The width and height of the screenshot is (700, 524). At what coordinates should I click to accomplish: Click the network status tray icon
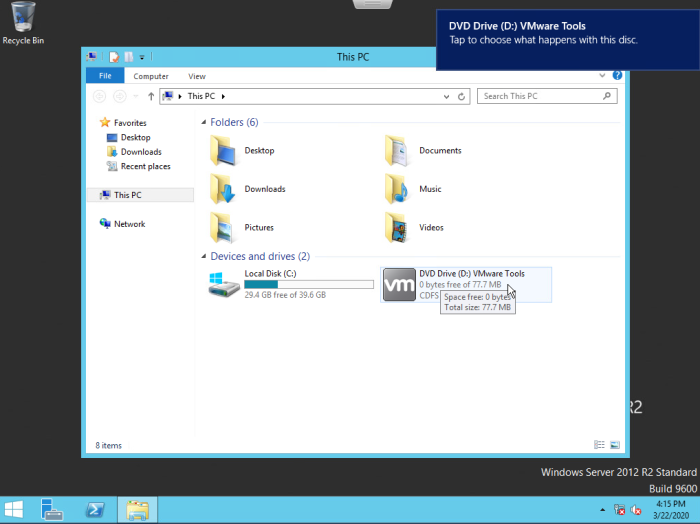(619, 510)
